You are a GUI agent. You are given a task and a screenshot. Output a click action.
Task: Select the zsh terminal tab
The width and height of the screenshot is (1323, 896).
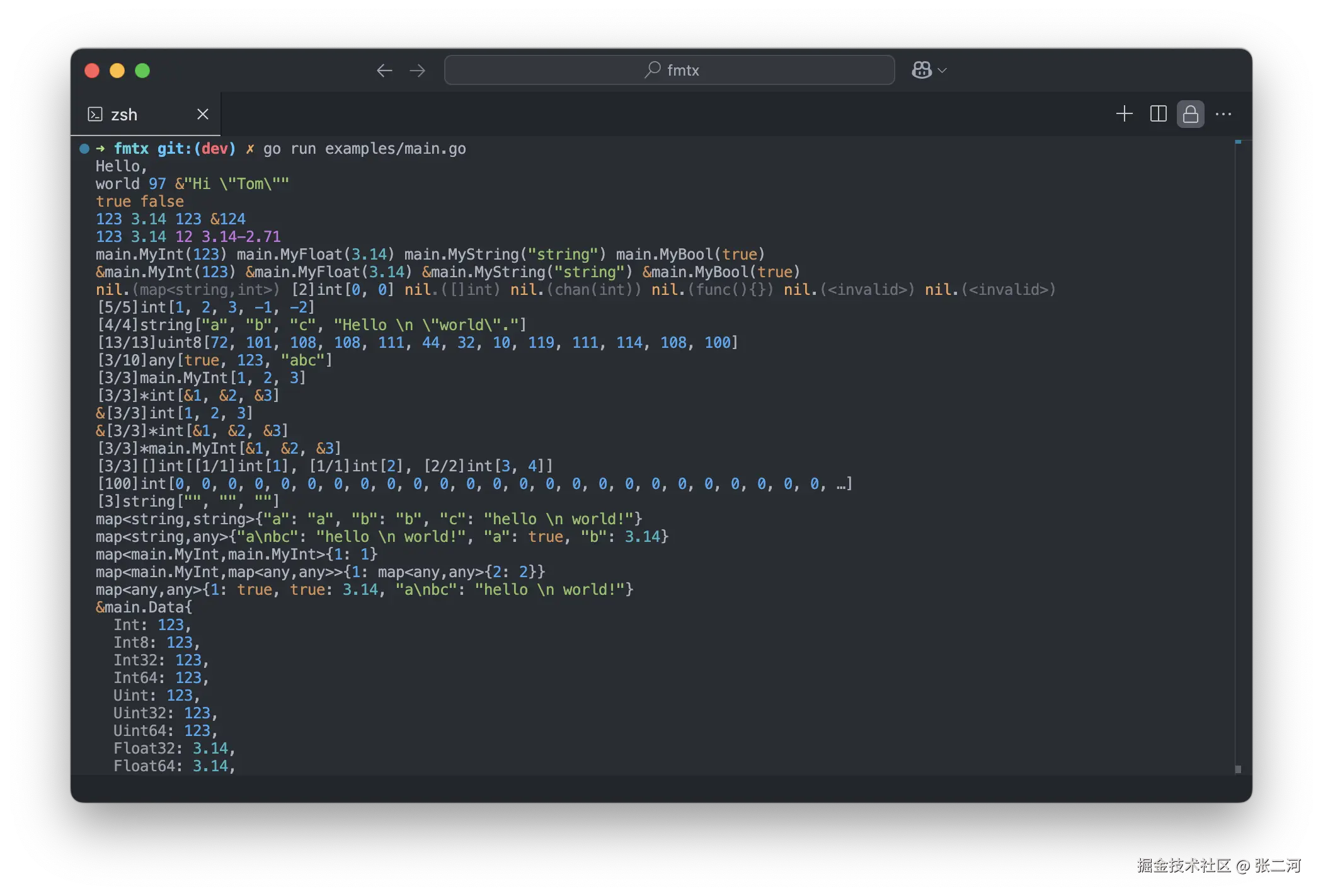click(124, 115)
